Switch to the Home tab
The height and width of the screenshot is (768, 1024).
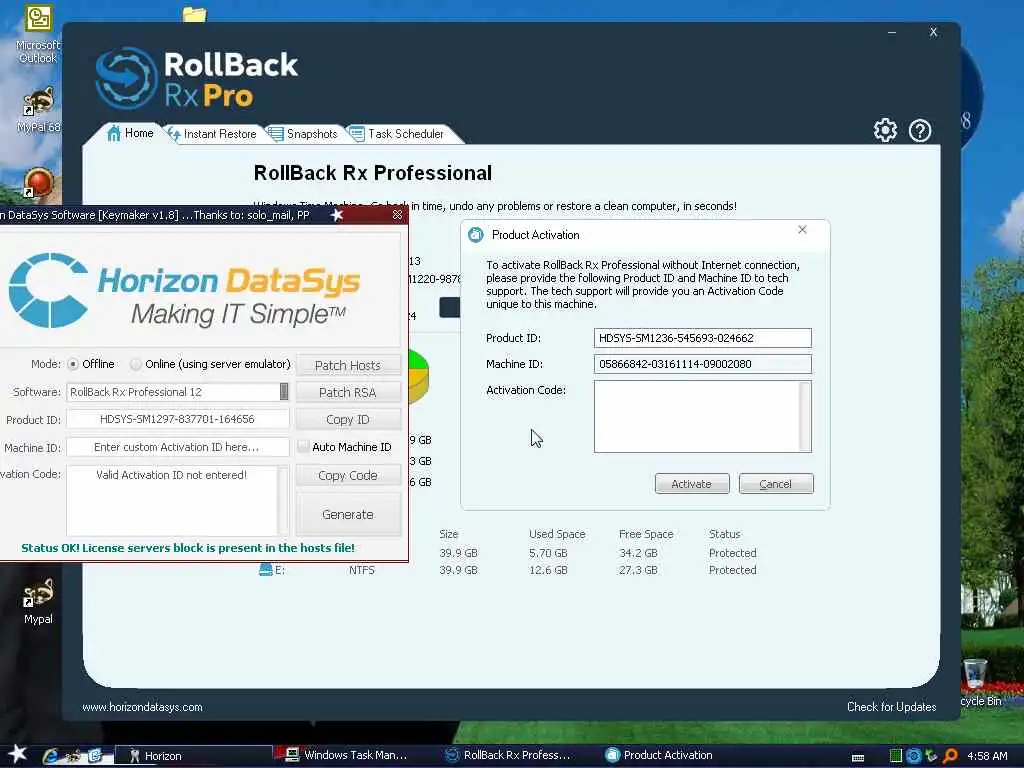131,133
